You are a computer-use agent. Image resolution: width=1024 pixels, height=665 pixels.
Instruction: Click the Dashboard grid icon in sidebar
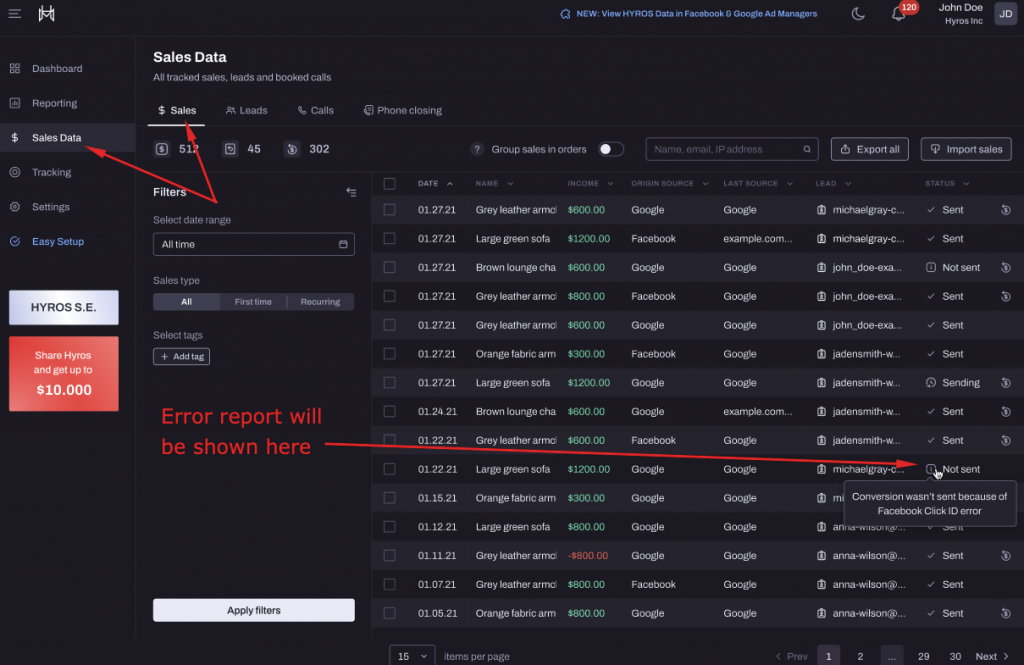tap(15, 69)
